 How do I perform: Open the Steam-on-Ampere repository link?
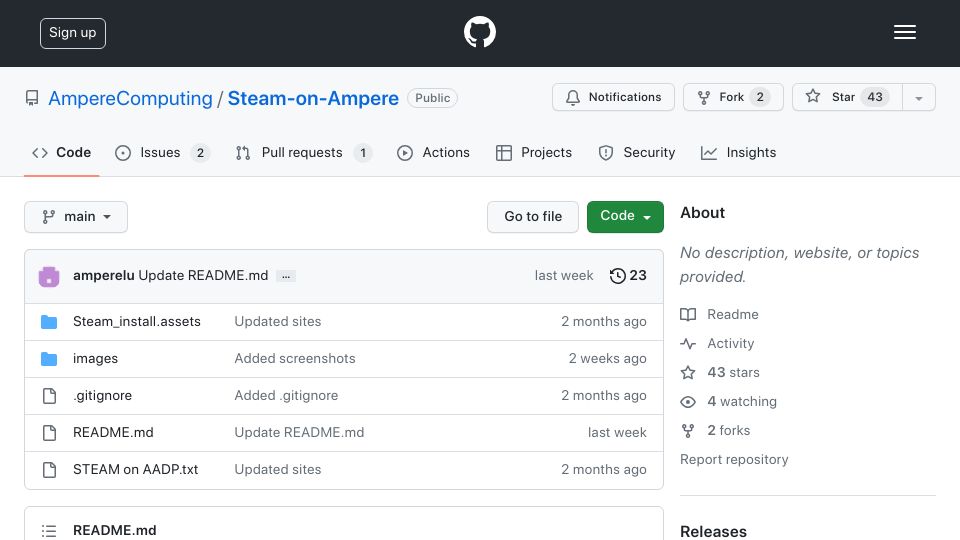[313, 98]
